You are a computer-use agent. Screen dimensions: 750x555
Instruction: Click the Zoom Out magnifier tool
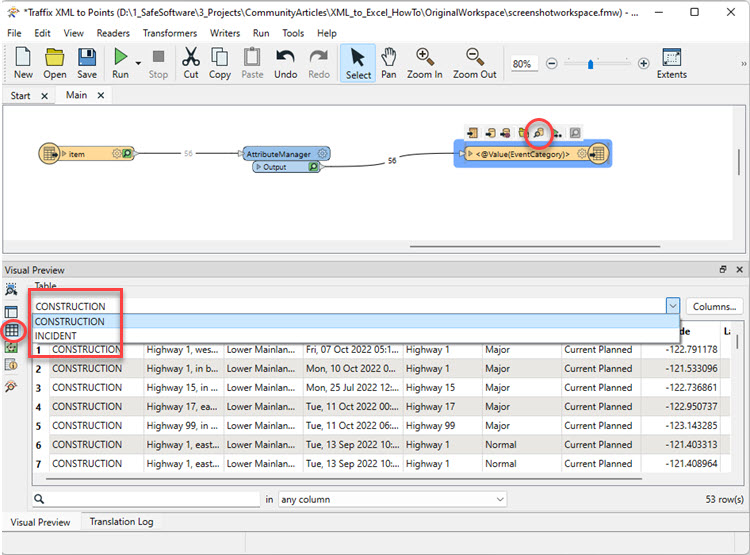pos(474,63)
